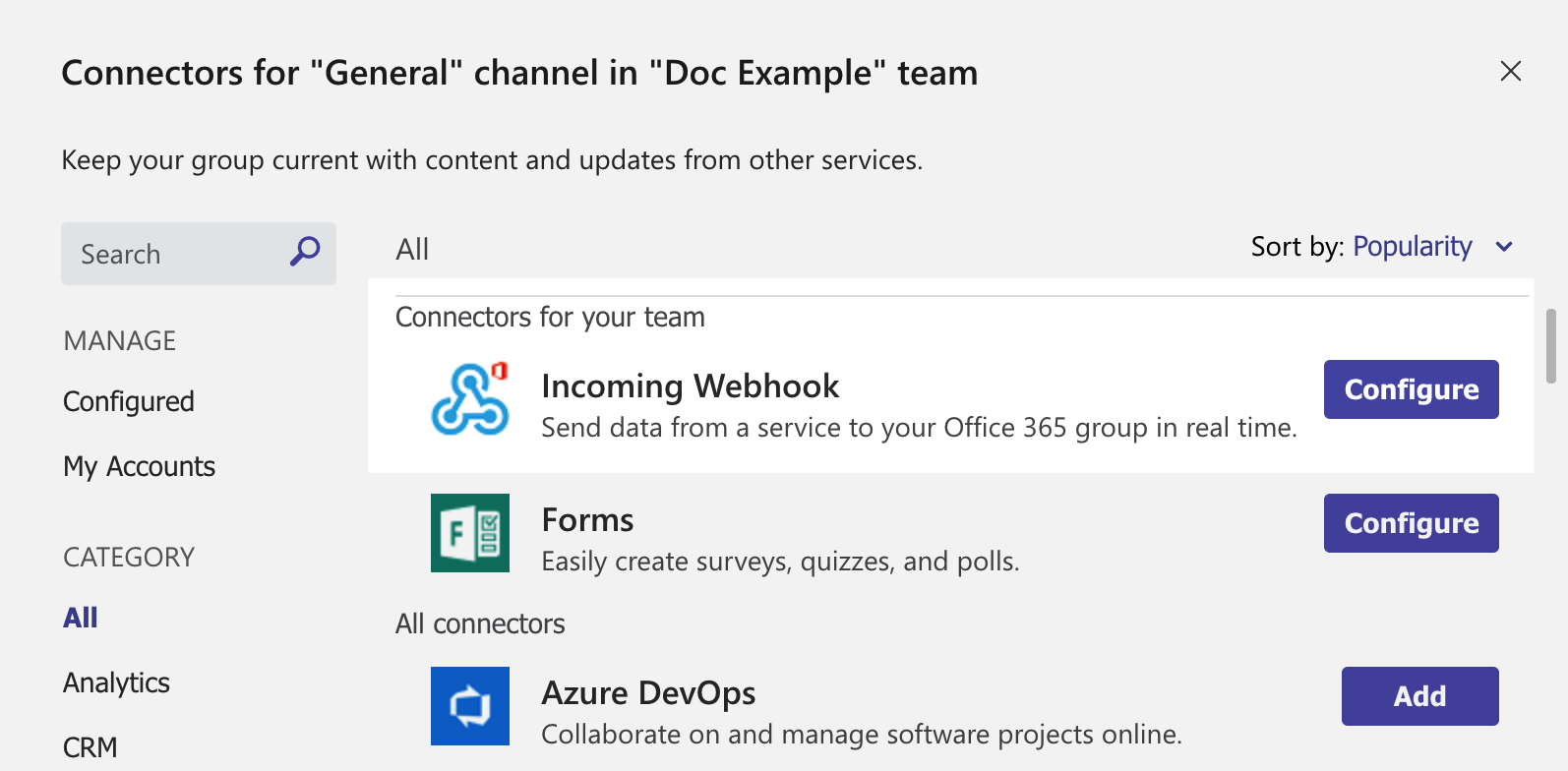
Task: Select the All category
Action: pos(81,618)
